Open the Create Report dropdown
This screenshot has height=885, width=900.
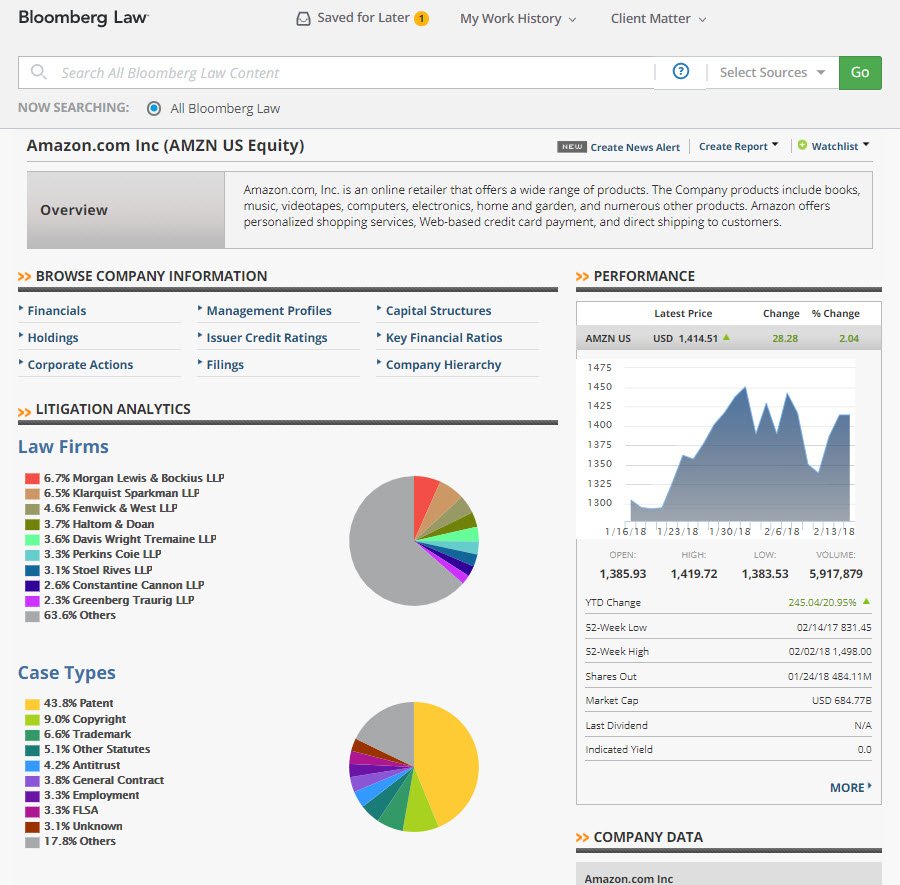738,146
